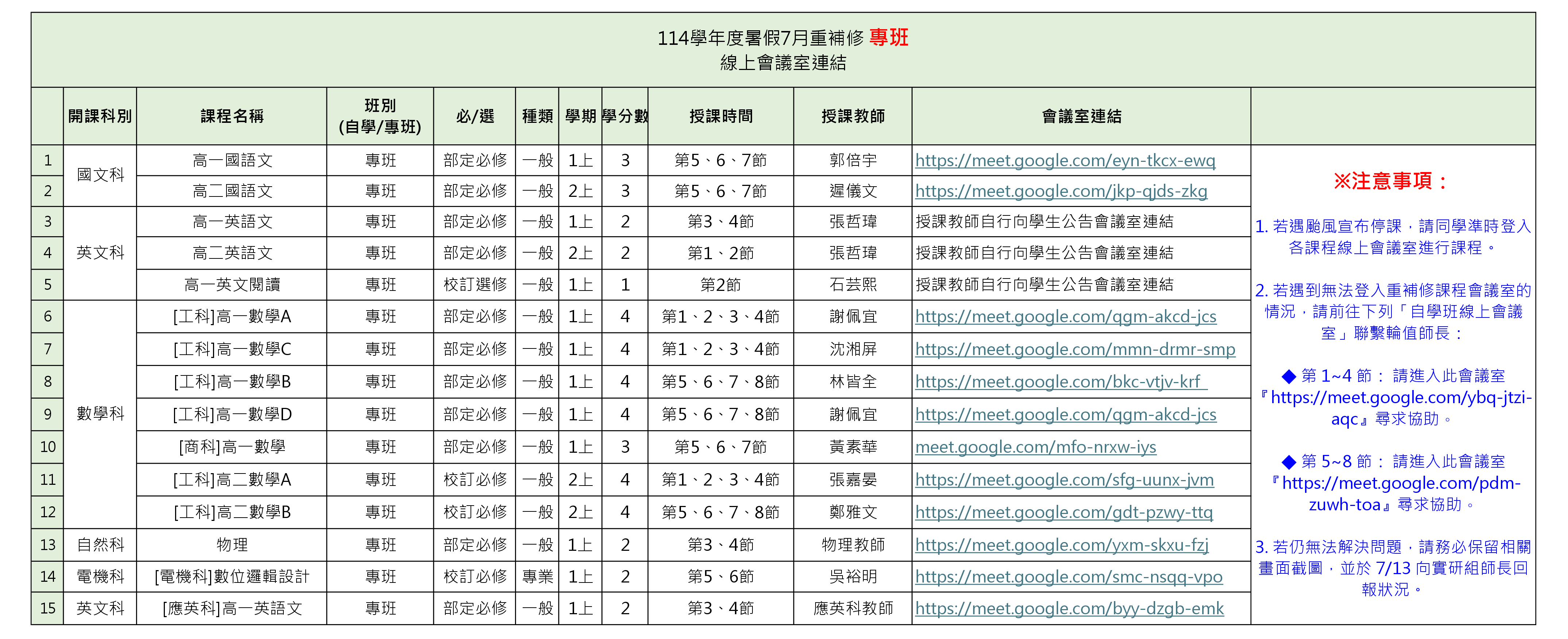Image resolution: width=1568 pixels, height=639 pixels.
Task: Open the mmn-drmr-smp meeting link
Action: pos(1075,349)
